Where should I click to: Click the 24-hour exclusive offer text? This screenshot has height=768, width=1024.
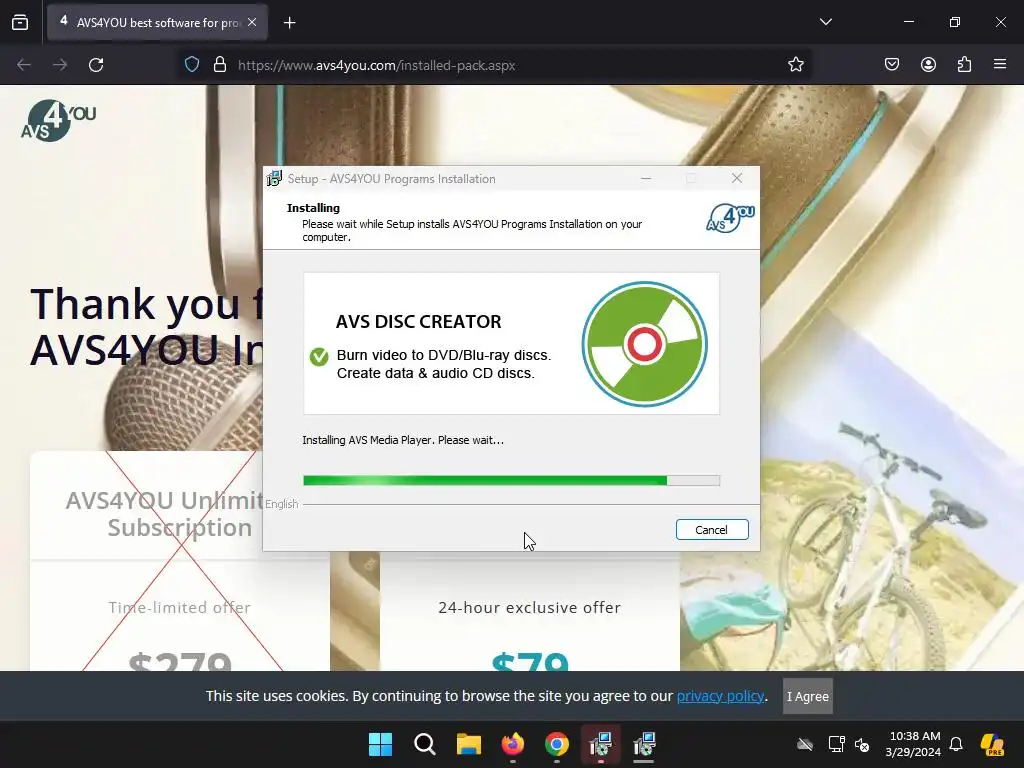(x=530, y=607)
